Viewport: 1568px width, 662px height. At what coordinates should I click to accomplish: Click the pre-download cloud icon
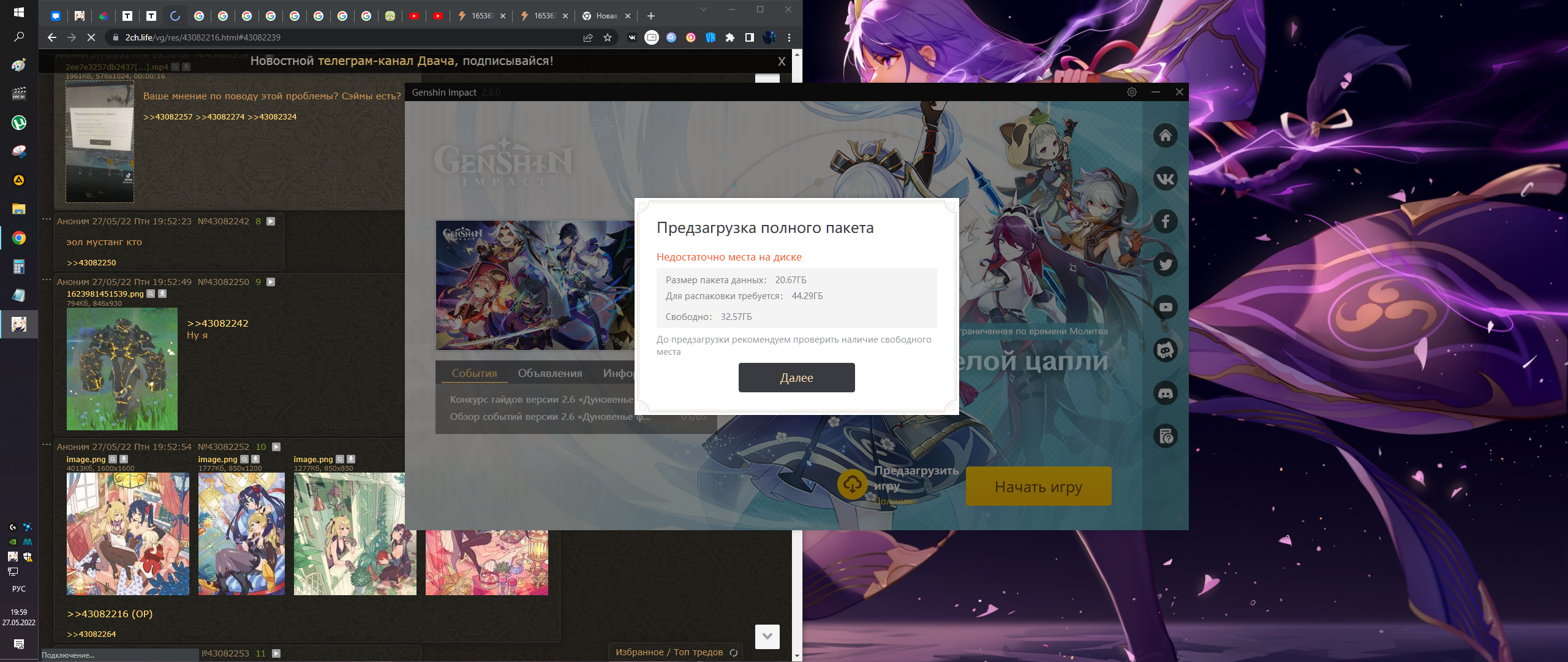(x=852, y=485)
